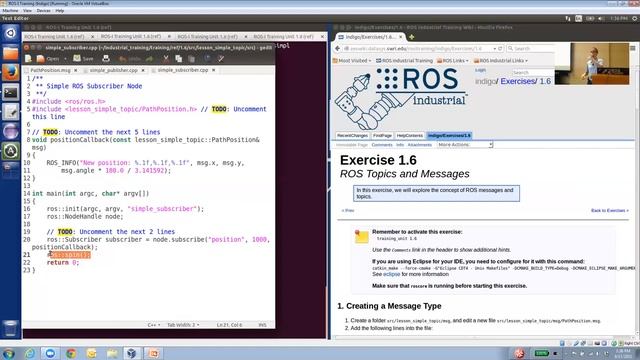Open Firefox URL history dropdown arrow
Viewport: 640px width, 360px height.
(494, 49)
